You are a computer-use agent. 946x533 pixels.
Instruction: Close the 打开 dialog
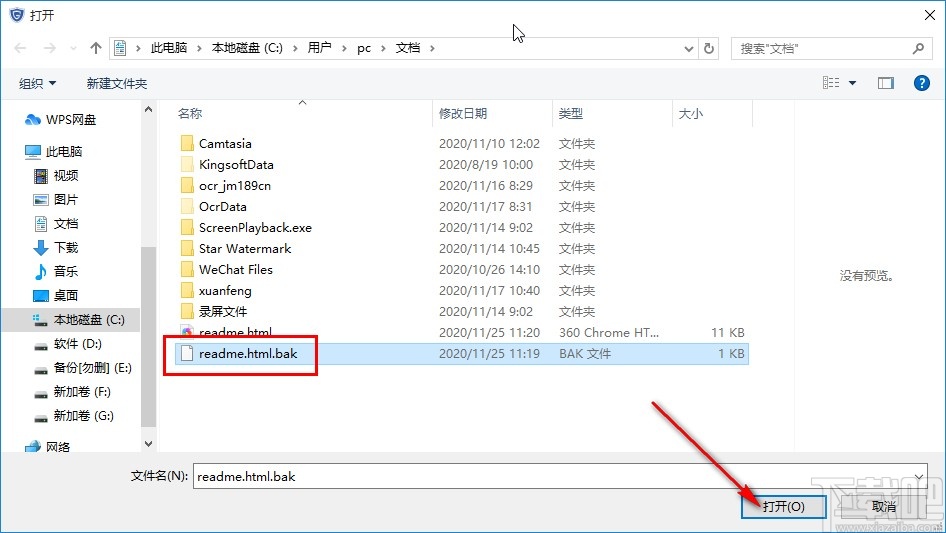tap(930, 15)
